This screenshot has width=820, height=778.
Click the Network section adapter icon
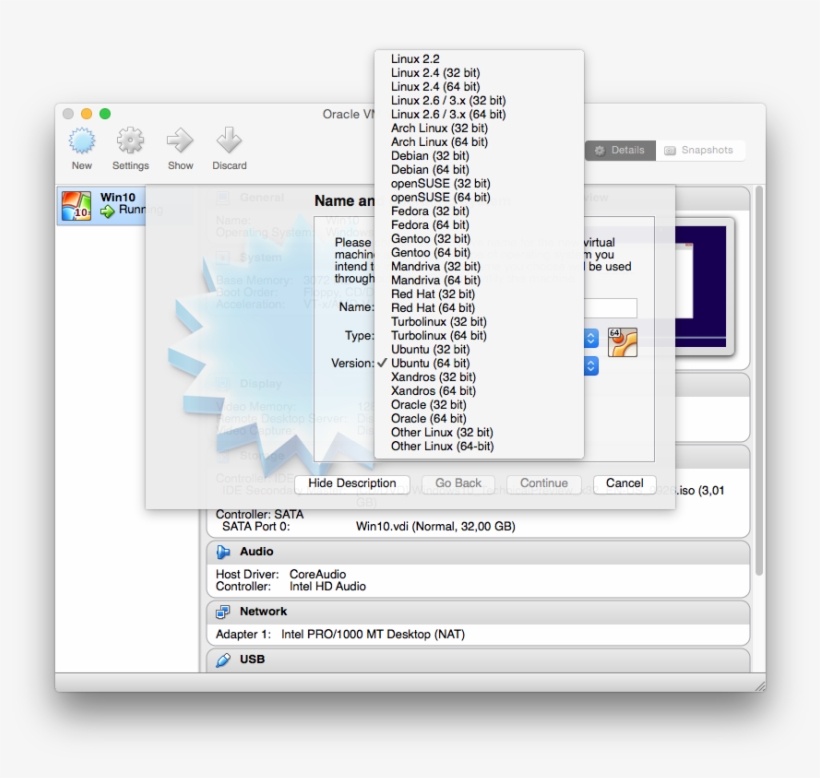point(223,611)
